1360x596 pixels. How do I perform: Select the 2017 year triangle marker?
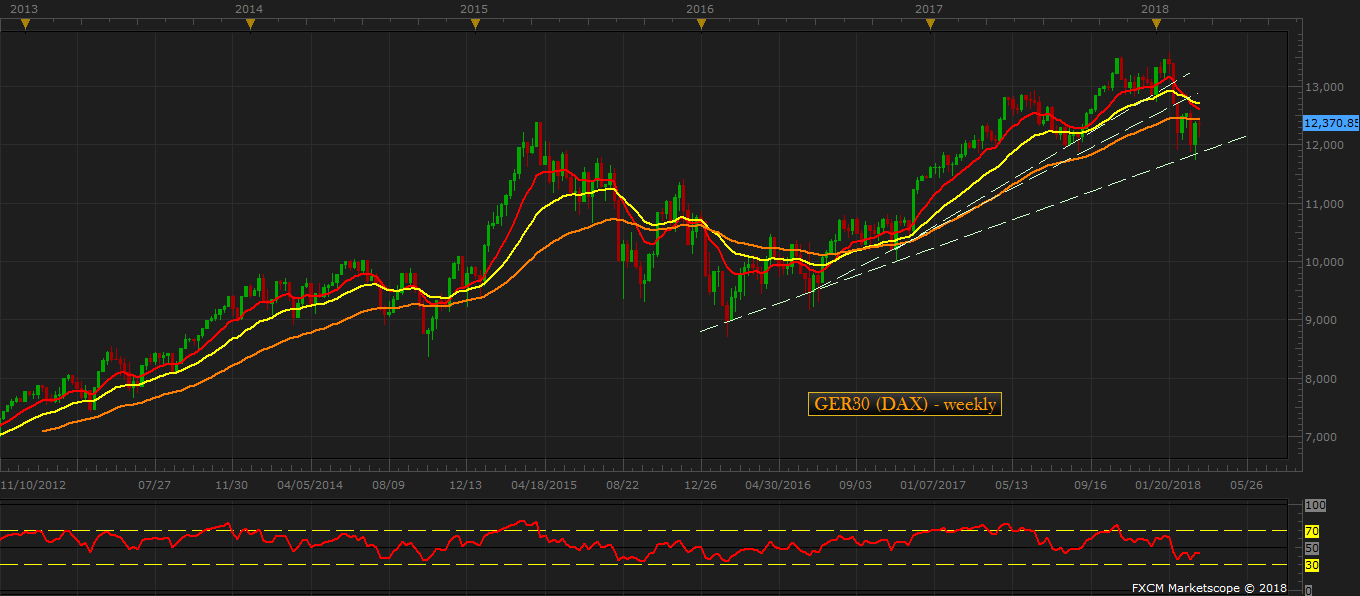pyautogui.click(x=930, y=25)
